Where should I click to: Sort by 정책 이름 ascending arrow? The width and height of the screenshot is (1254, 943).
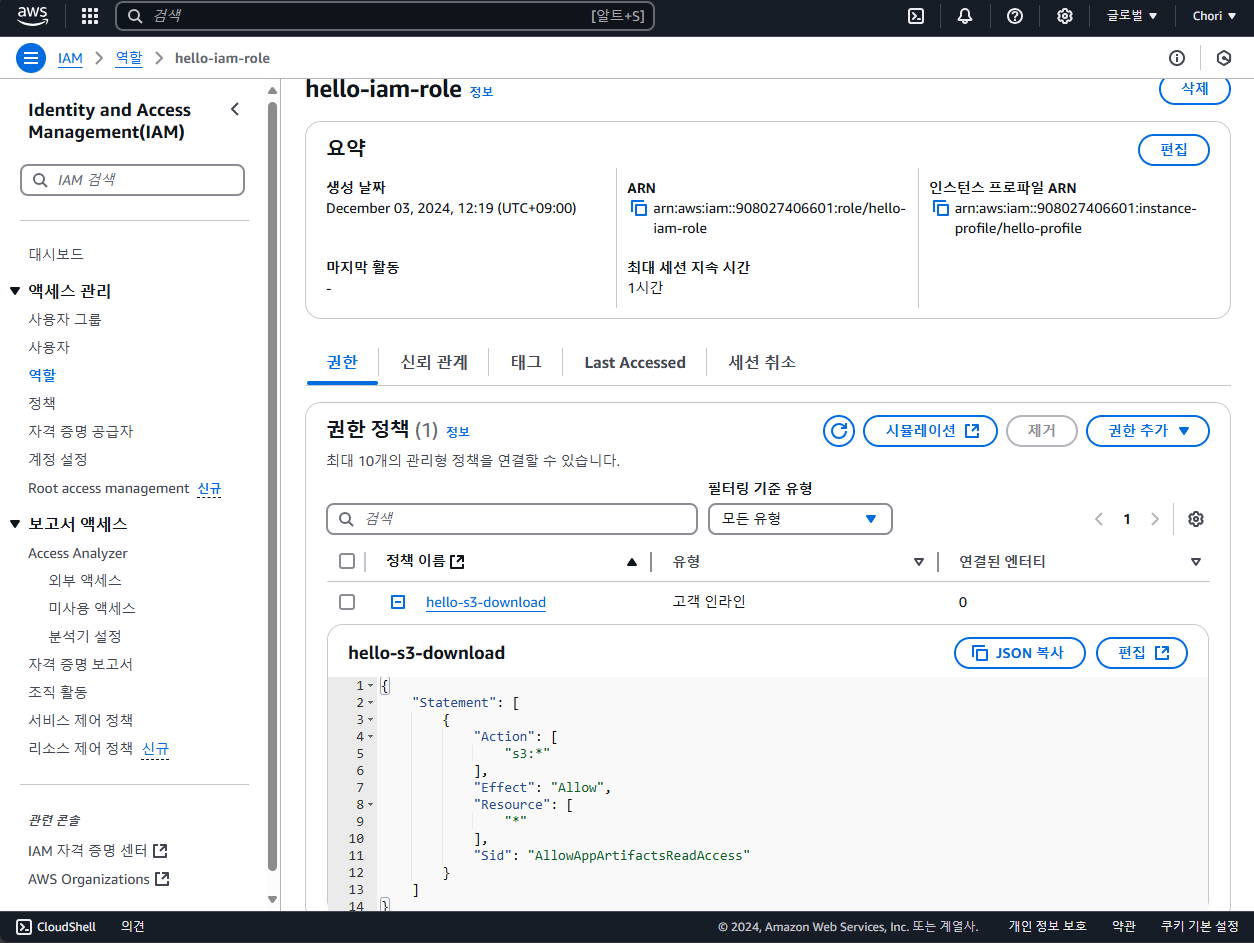pyautogui.click(x=631, y=562)
